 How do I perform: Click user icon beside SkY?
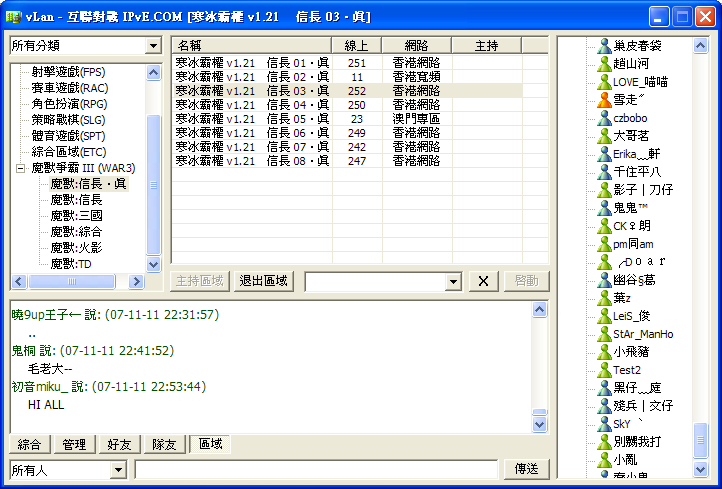tap(604, 424)
